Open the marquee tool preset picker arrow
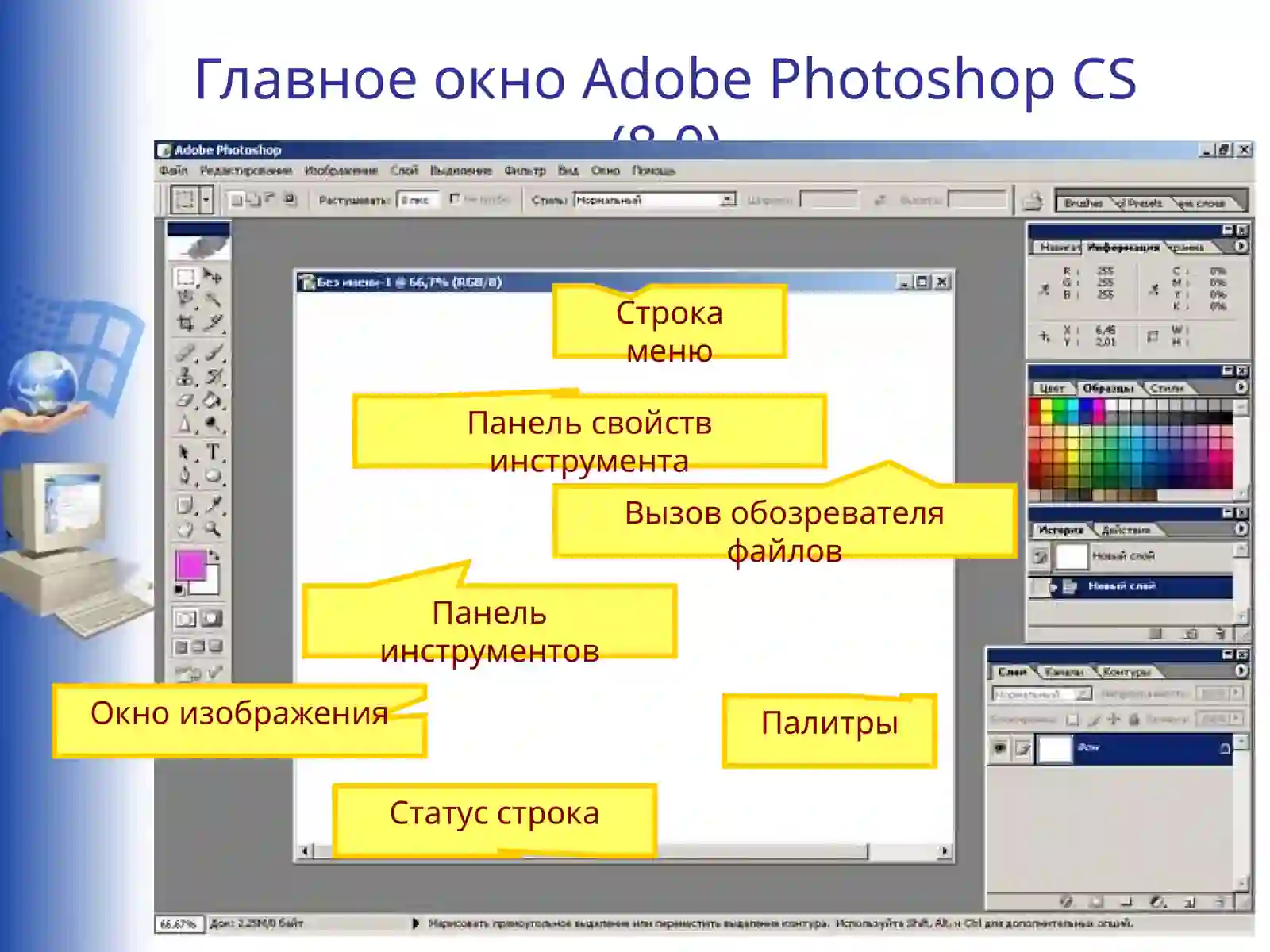 (x=206, y=199)
